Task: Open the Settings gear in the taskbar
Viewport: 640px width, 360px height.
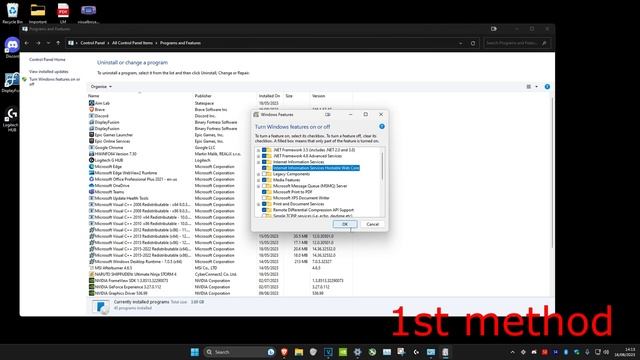Action: click(x=358, y=352)
